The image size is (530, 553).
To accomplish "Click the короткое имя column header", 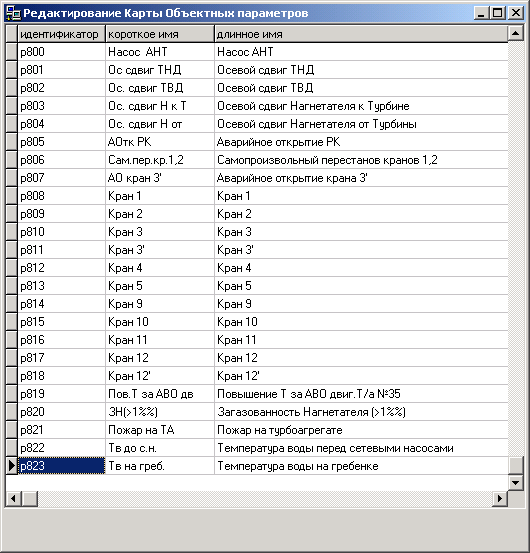I will click(160, 34).
